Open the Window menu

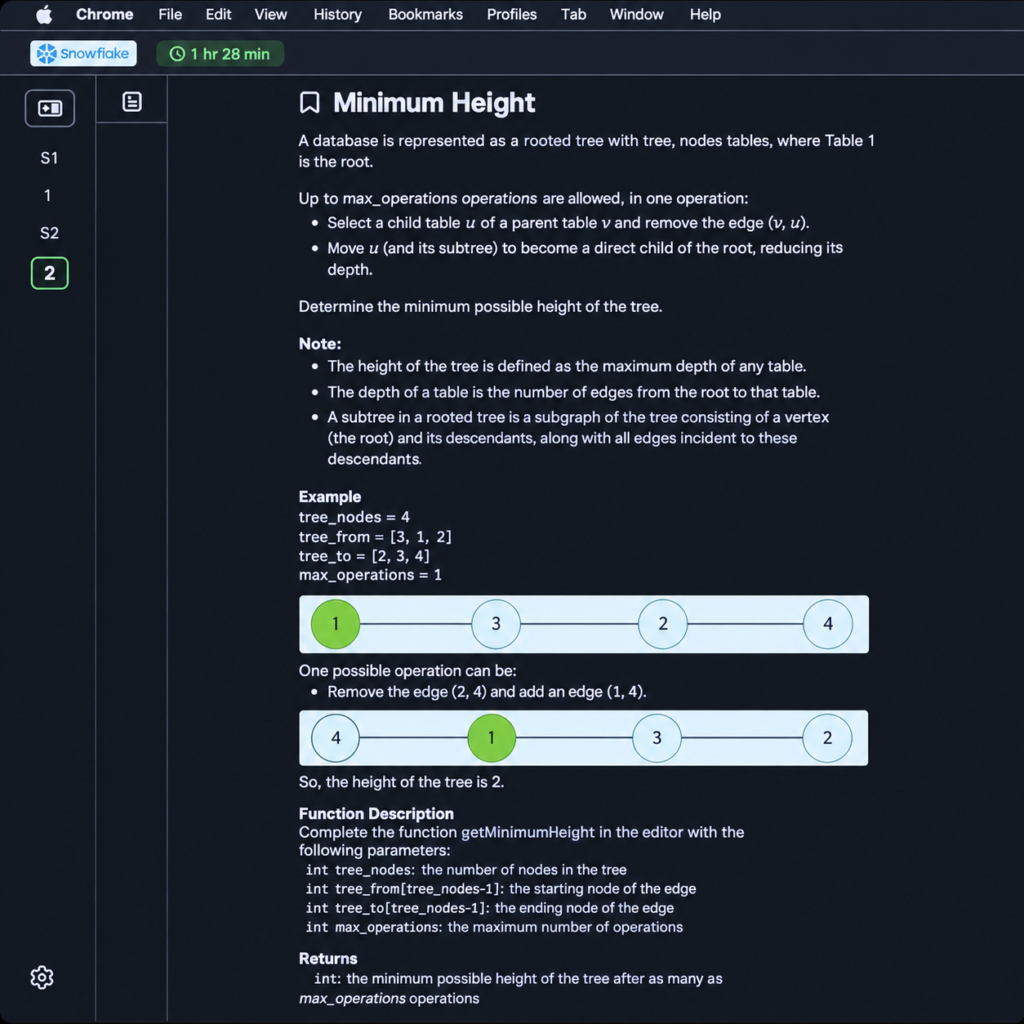636,14
